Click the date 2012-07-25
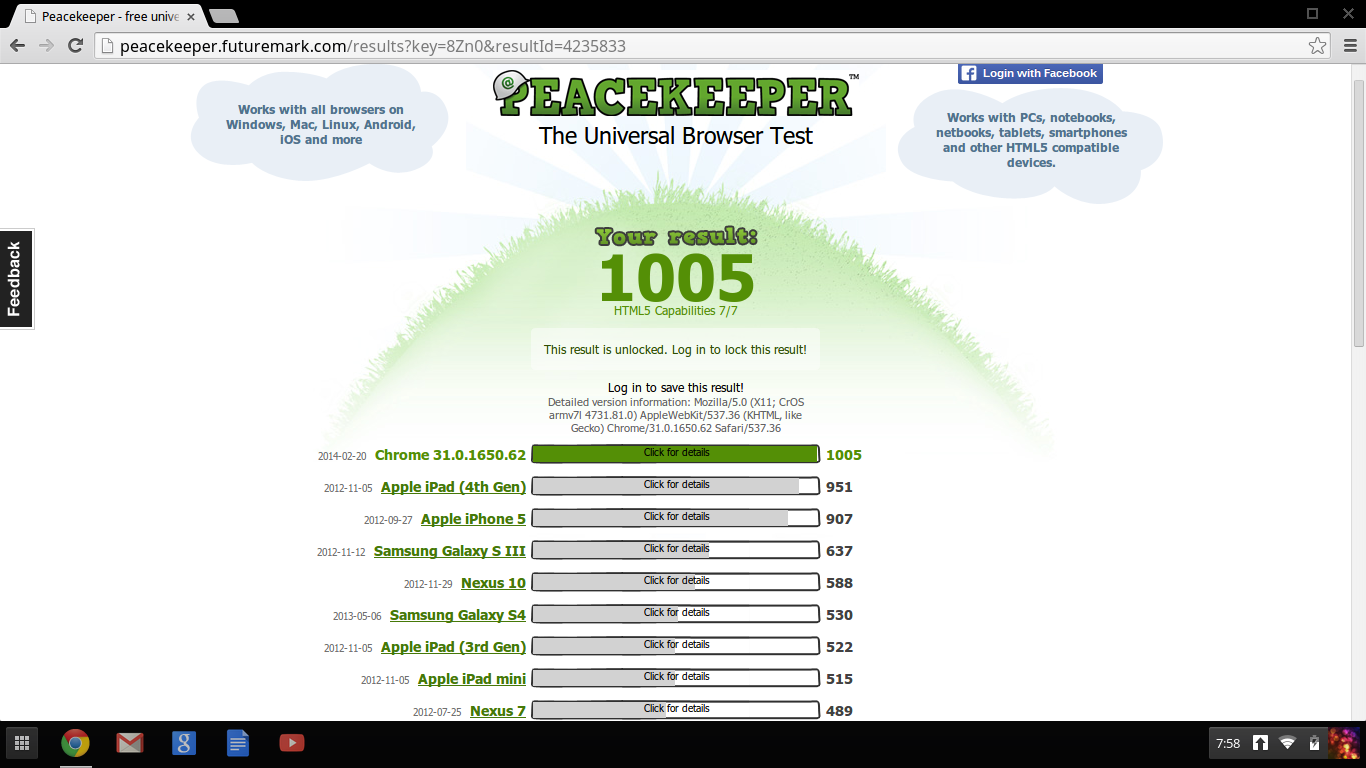 click(437, 712)
